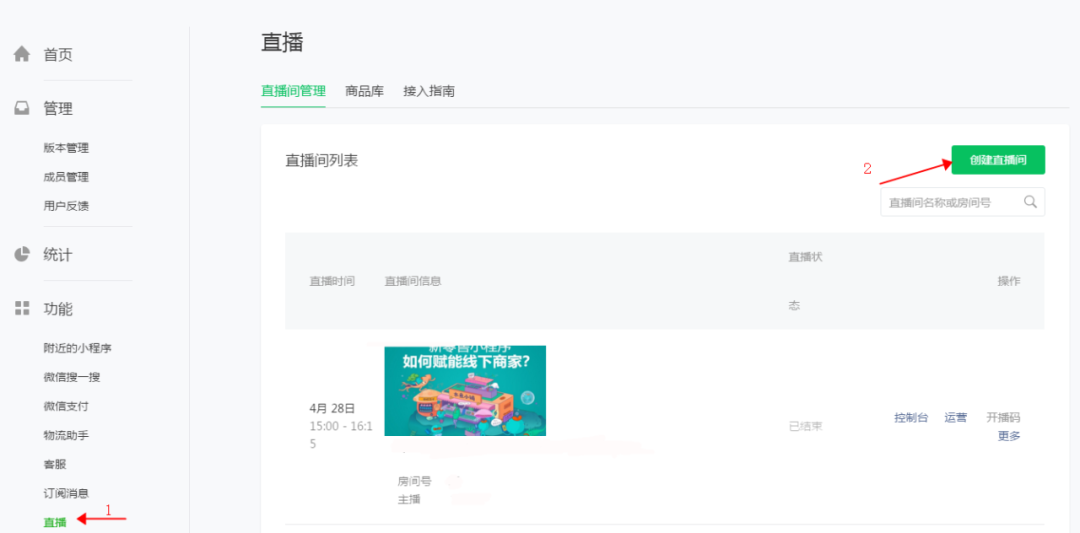Viewport: 1080px width, 533px height.
Task: Click the home icon beside 首页
Action: click(x=21, y=54)
